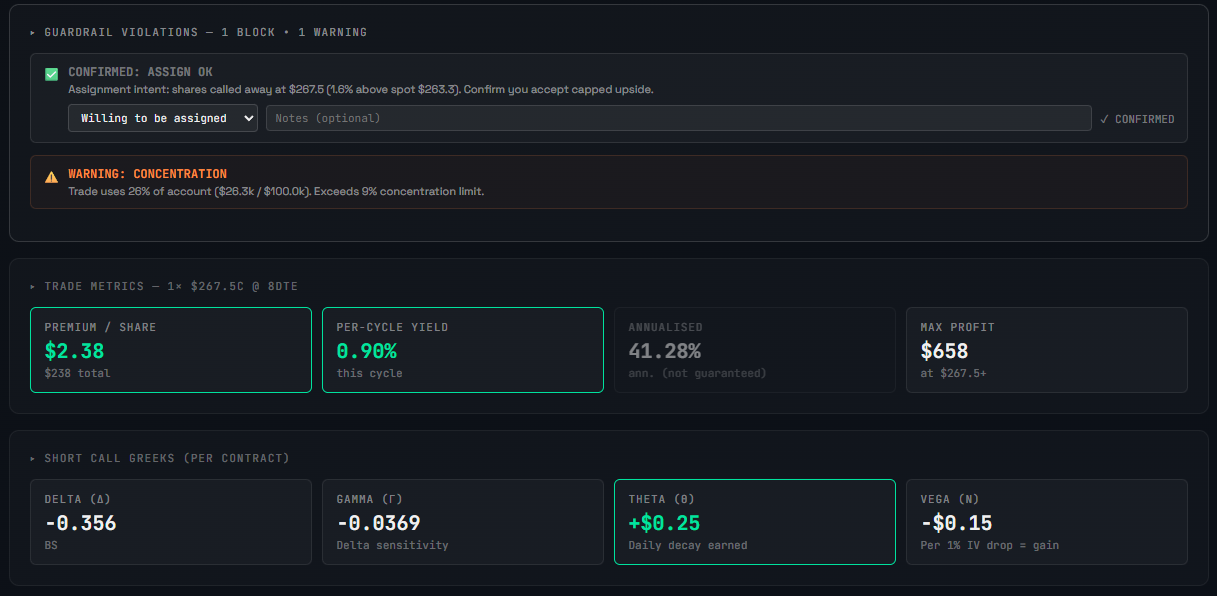Click the green checkmark icon beside CONFIRMED: ASSIGN OK
Viewport: 1217px width, 596px height.
pos(51,72)
